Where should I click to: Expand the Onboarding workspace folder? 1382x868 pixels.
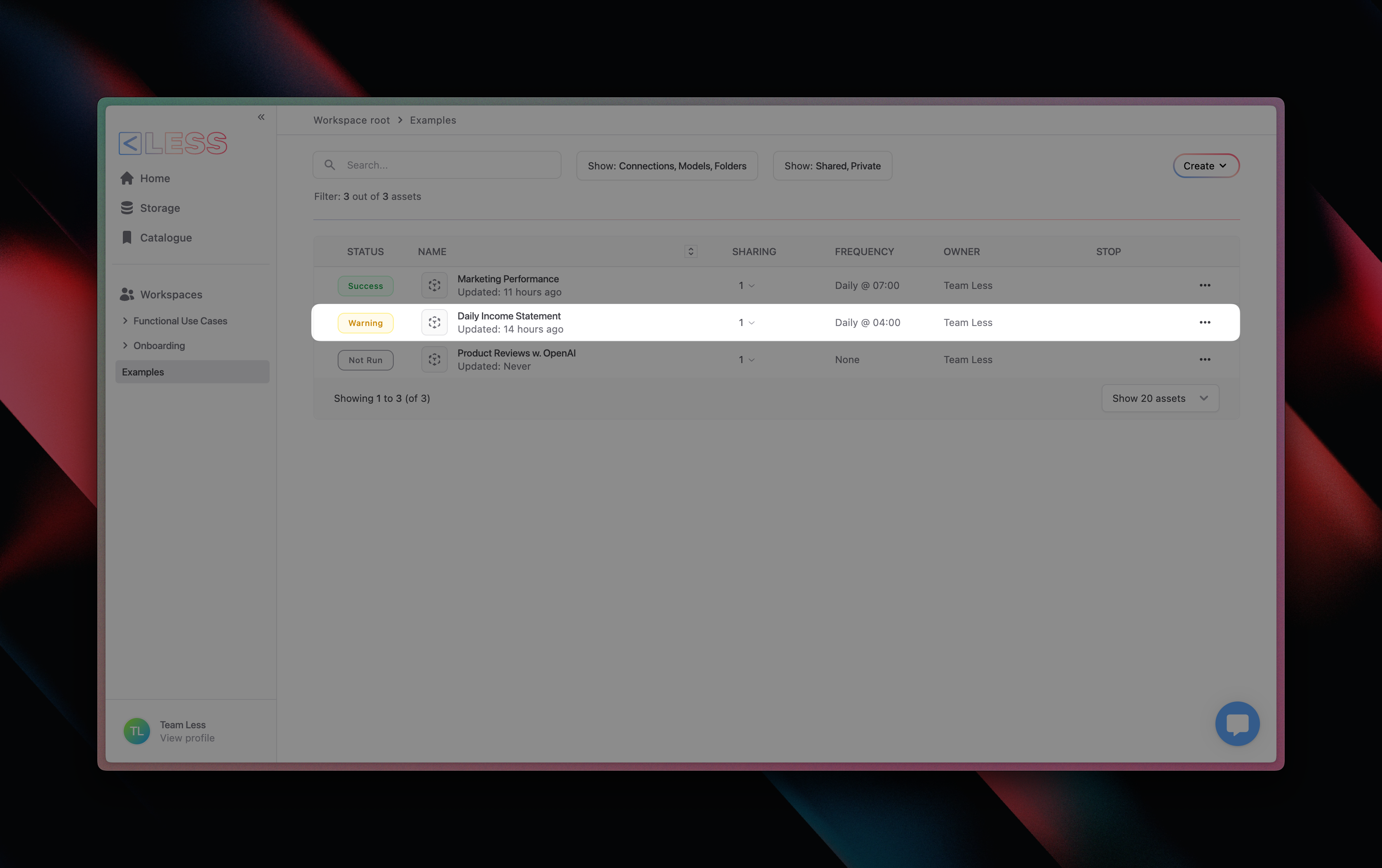click(x=125, y=345)
